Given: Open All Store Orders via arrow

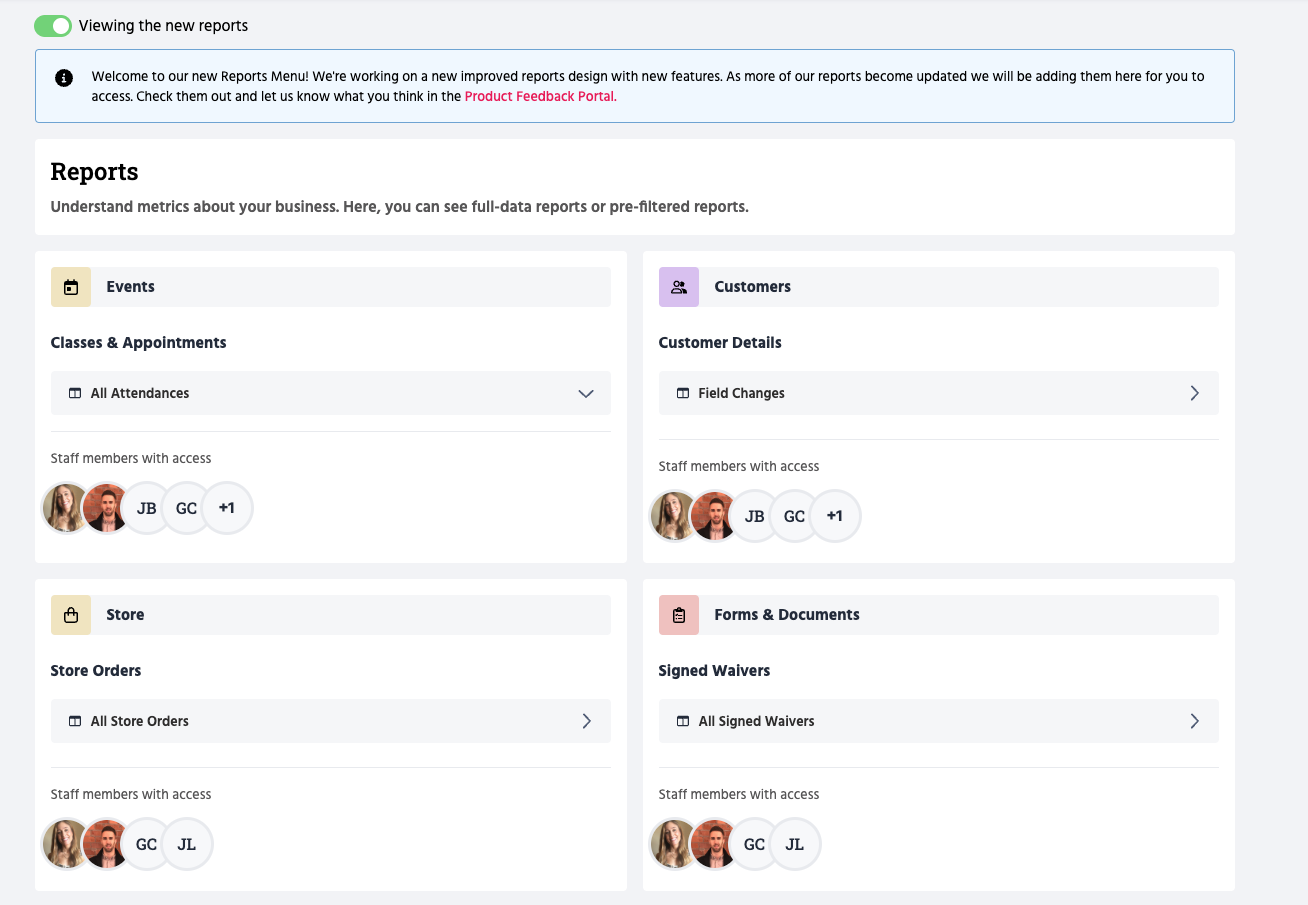Looking at the screenshot, I should [x=586, y=721].
